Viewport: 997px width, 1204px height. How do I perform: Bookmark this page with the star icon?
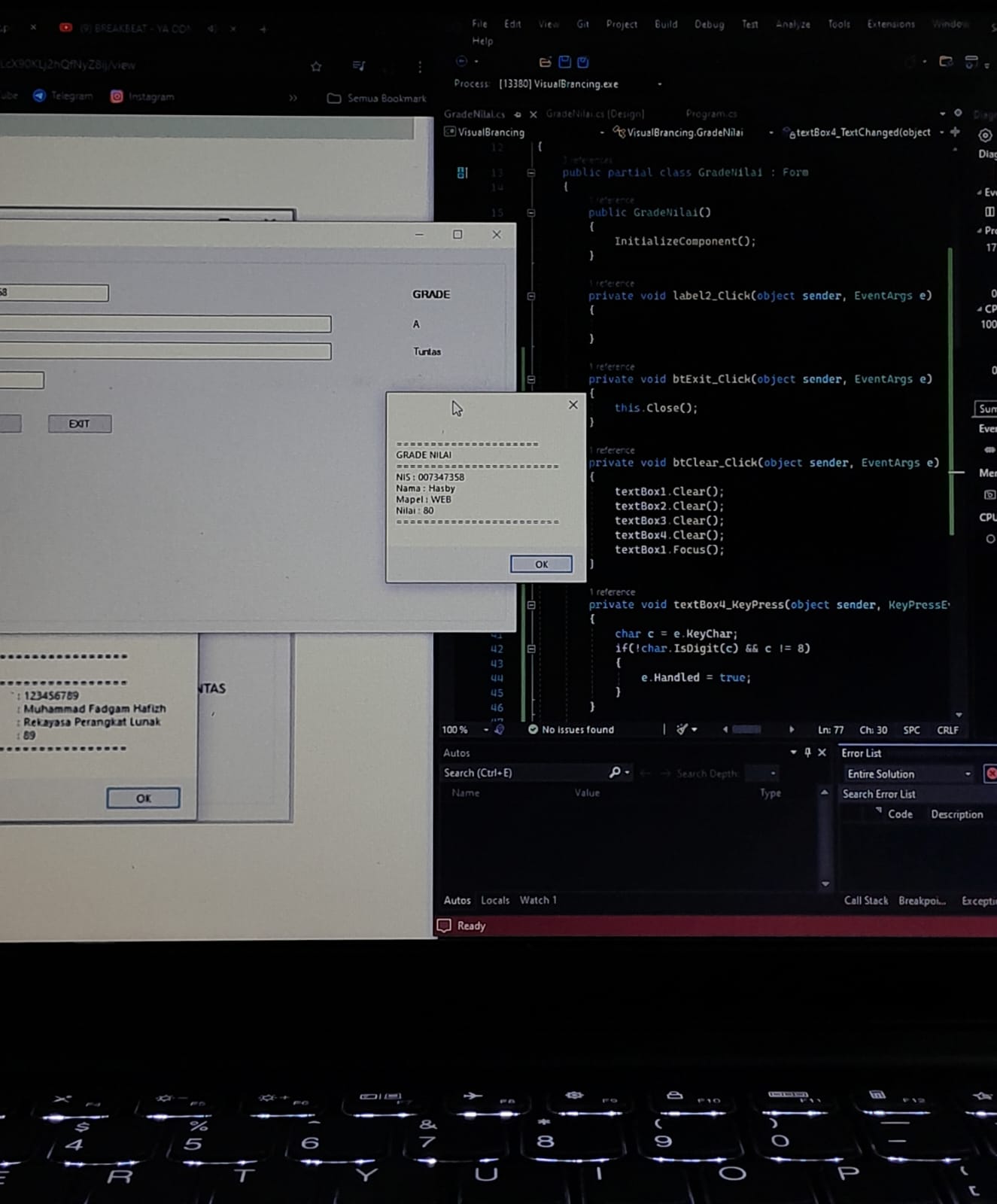click(316, 67)
